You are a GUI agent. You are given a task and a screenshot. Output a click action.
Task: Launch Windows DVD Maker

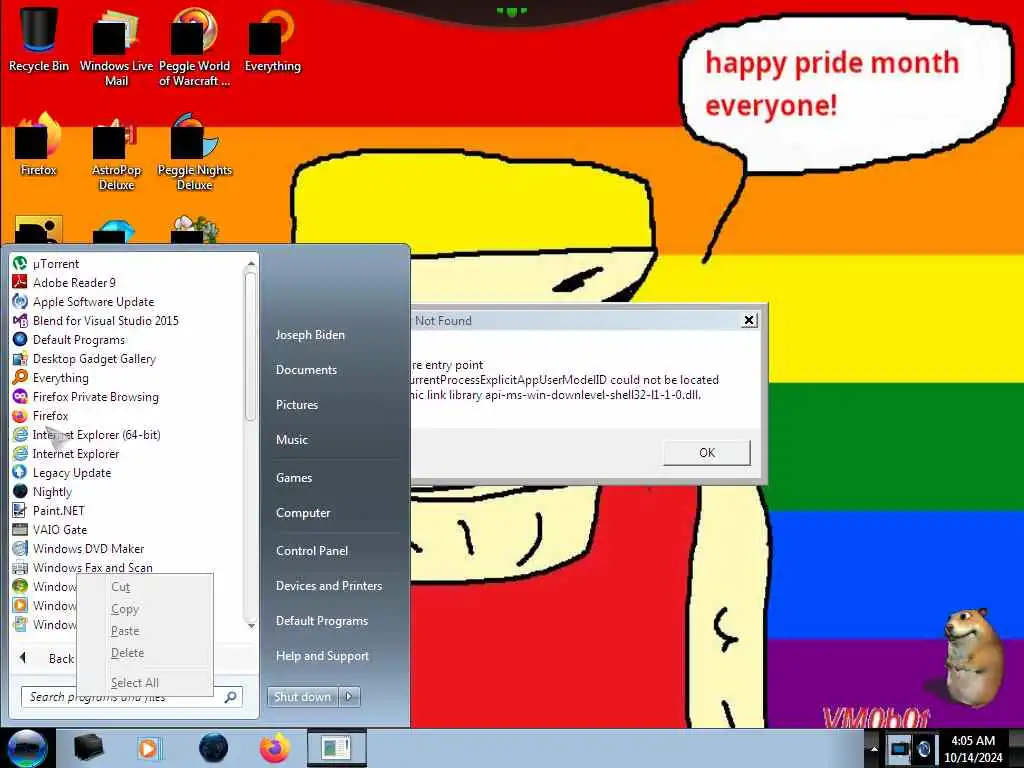pyautogui.click(x=78, y=548)
